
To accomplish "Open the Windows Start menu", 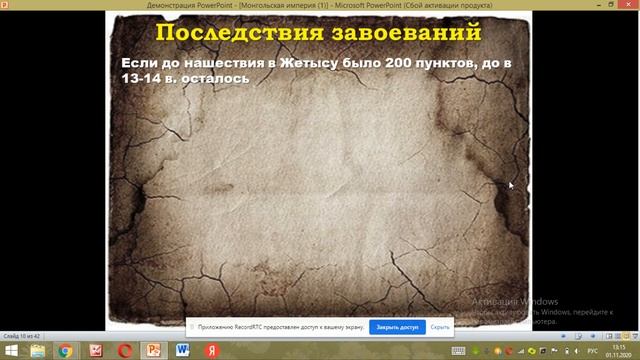I will click(x=11, y=351).
